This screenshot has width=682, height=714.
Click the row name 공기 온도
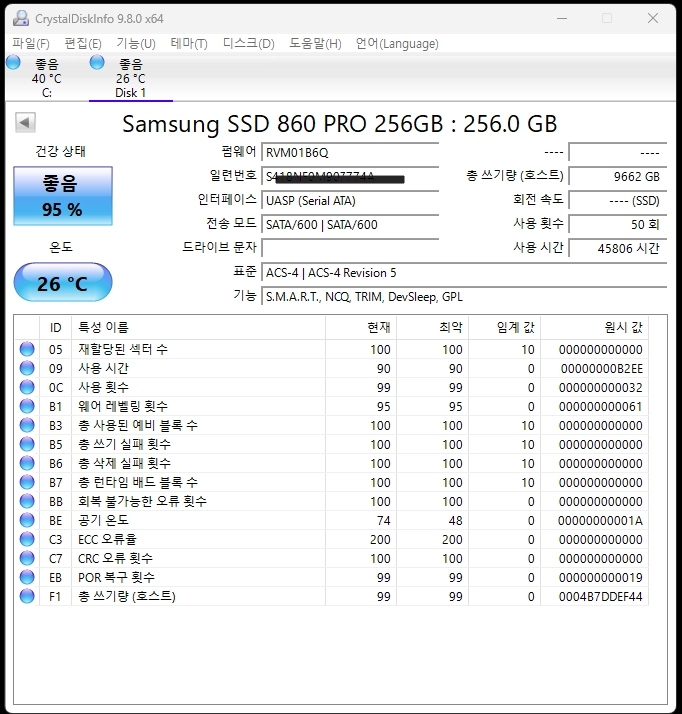tap(103, 520)
